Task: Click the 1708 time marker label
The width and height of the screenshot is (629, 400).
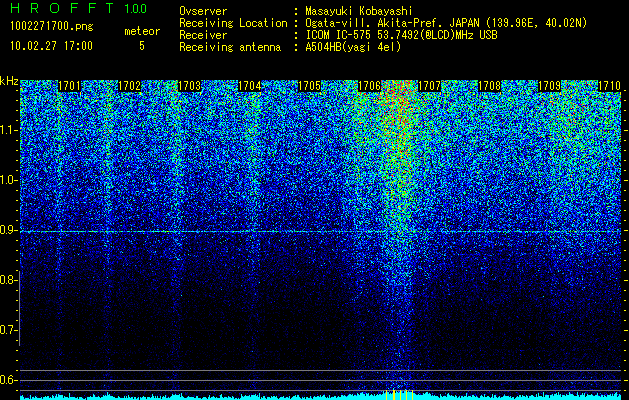Action: (x=489, y=86)
